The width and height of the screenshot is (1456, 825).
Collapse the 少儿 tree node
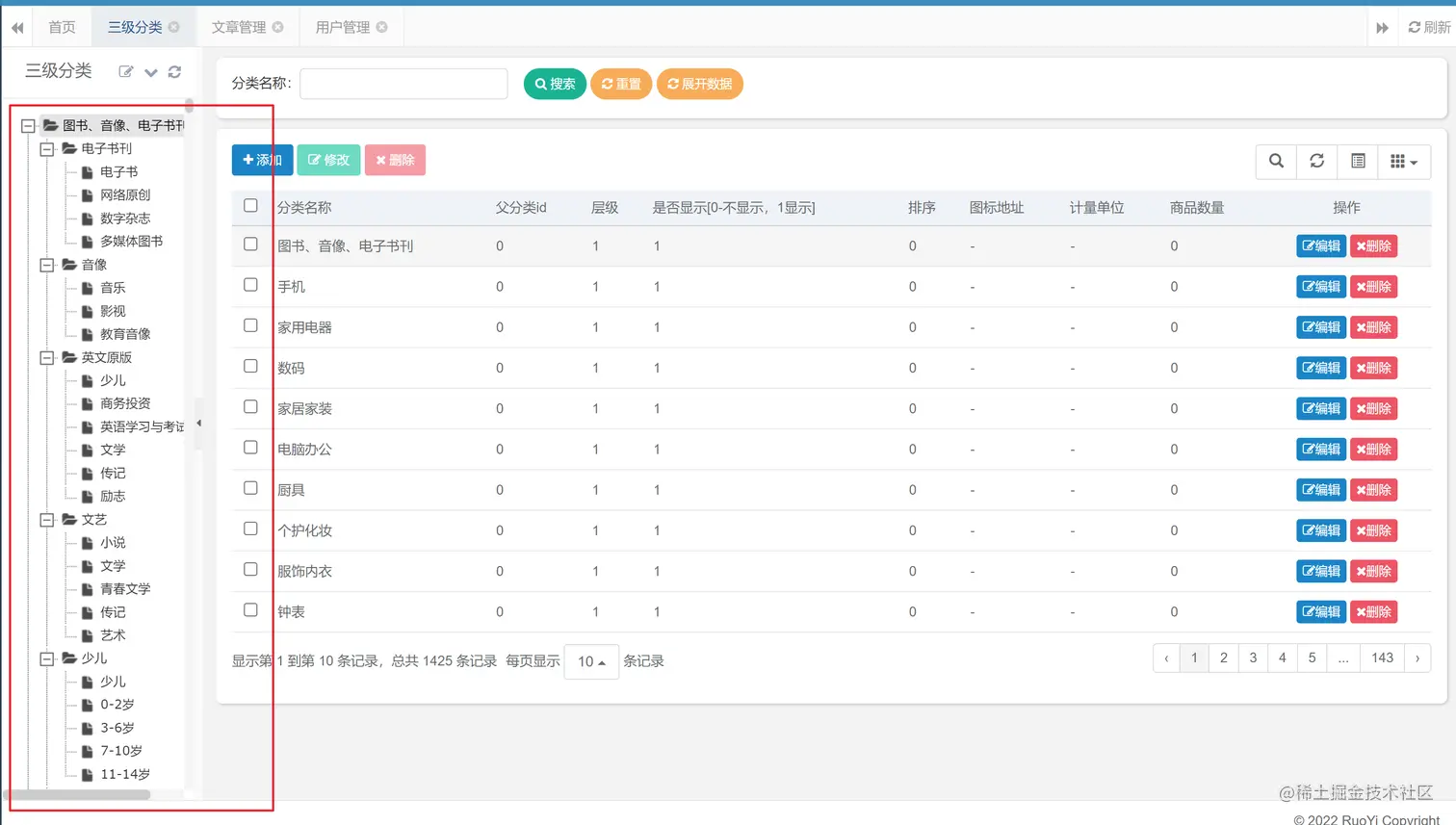pyautogui.click(x=46, y=658)
